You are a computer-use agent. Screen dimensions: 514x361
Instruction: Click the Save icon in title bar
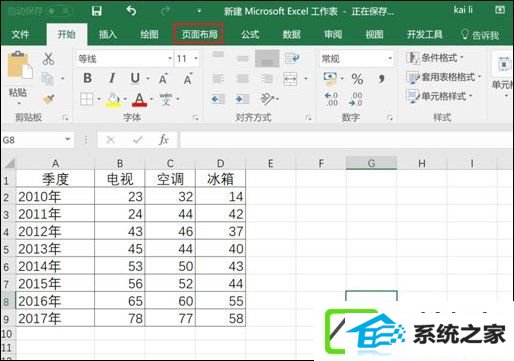(97, 11)
